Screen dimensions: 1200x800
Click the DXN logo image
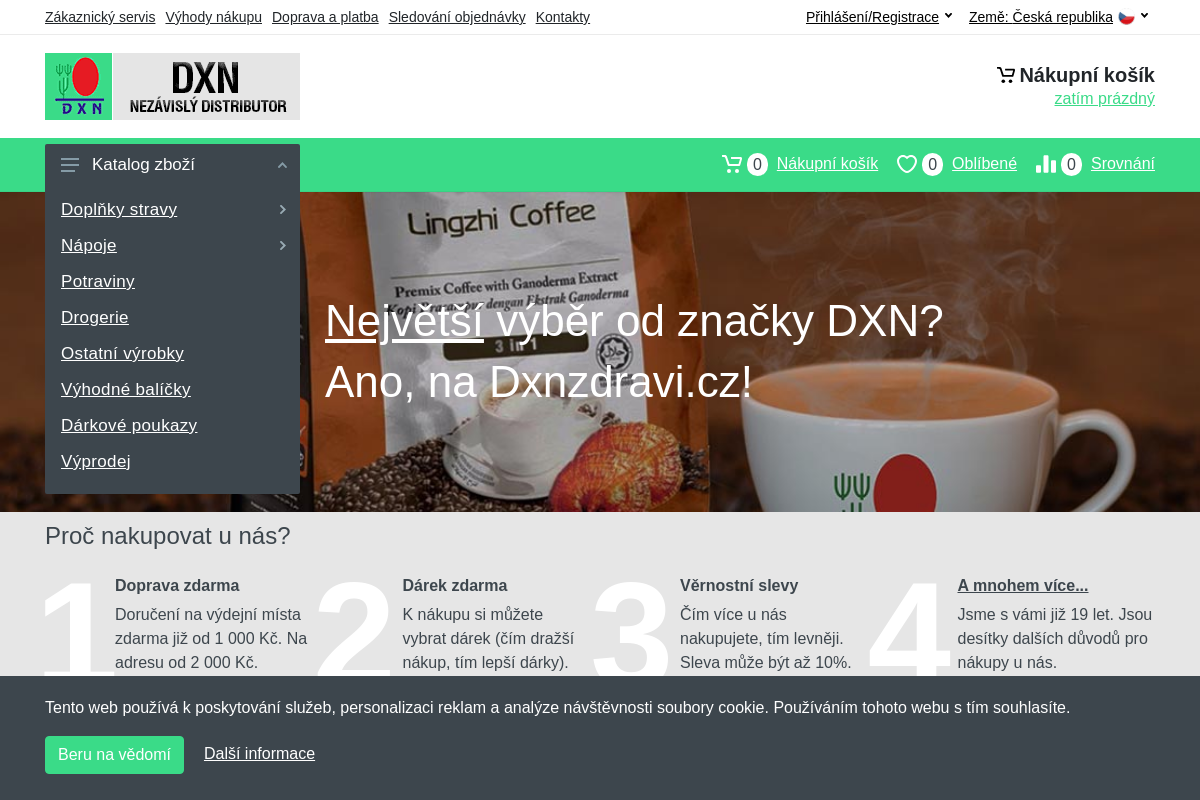click(172, 86)
